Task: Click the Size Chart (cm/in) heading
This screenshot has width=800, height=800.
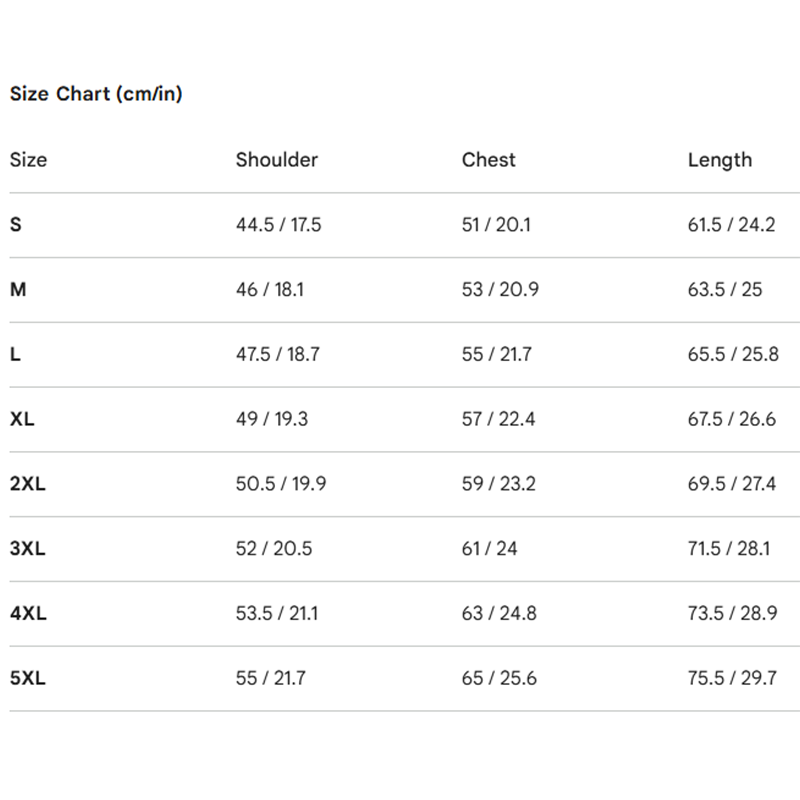Action: coord(96,94)
